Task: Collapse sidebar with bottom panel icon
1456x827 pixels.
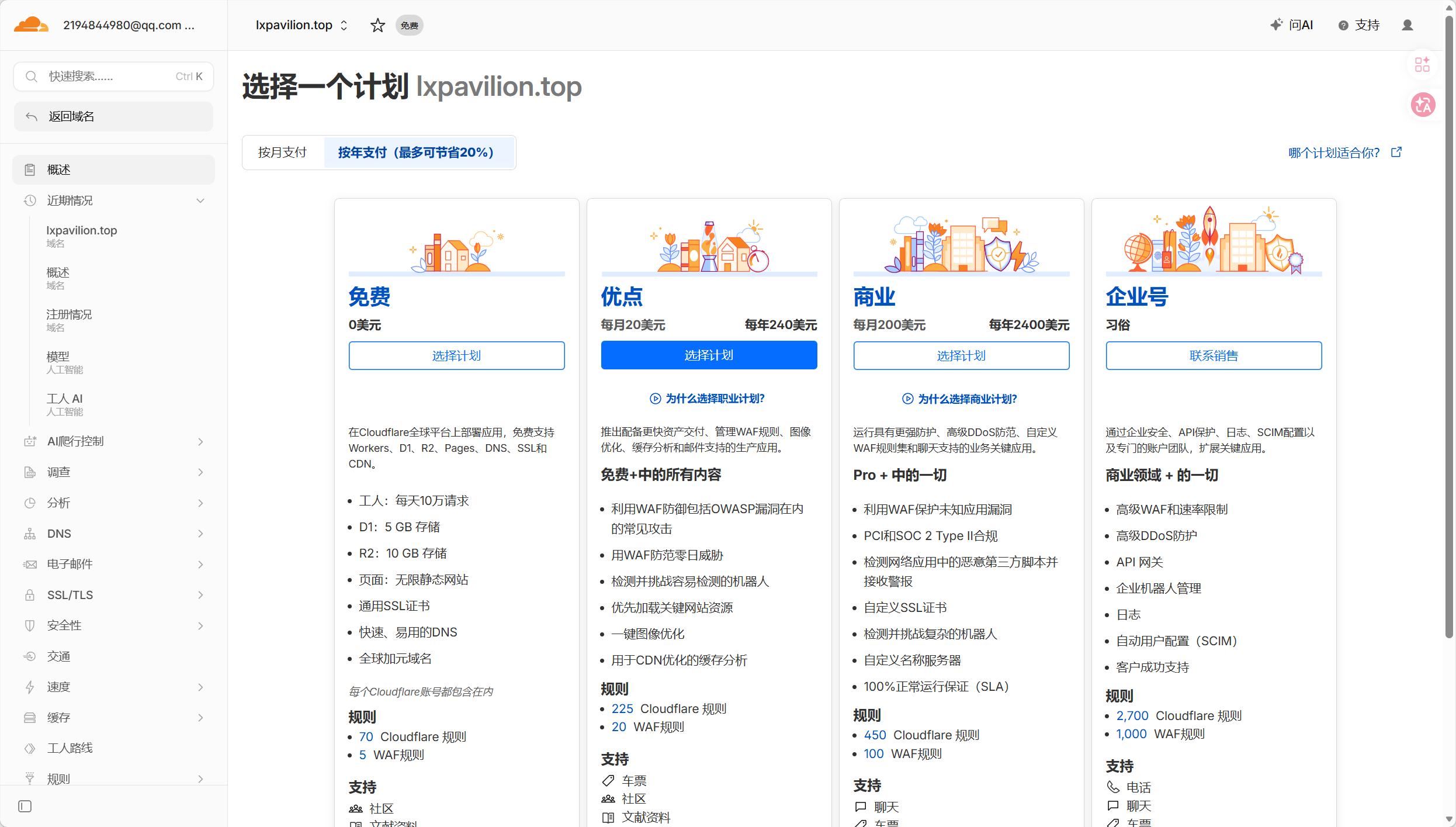Action: 25,807
